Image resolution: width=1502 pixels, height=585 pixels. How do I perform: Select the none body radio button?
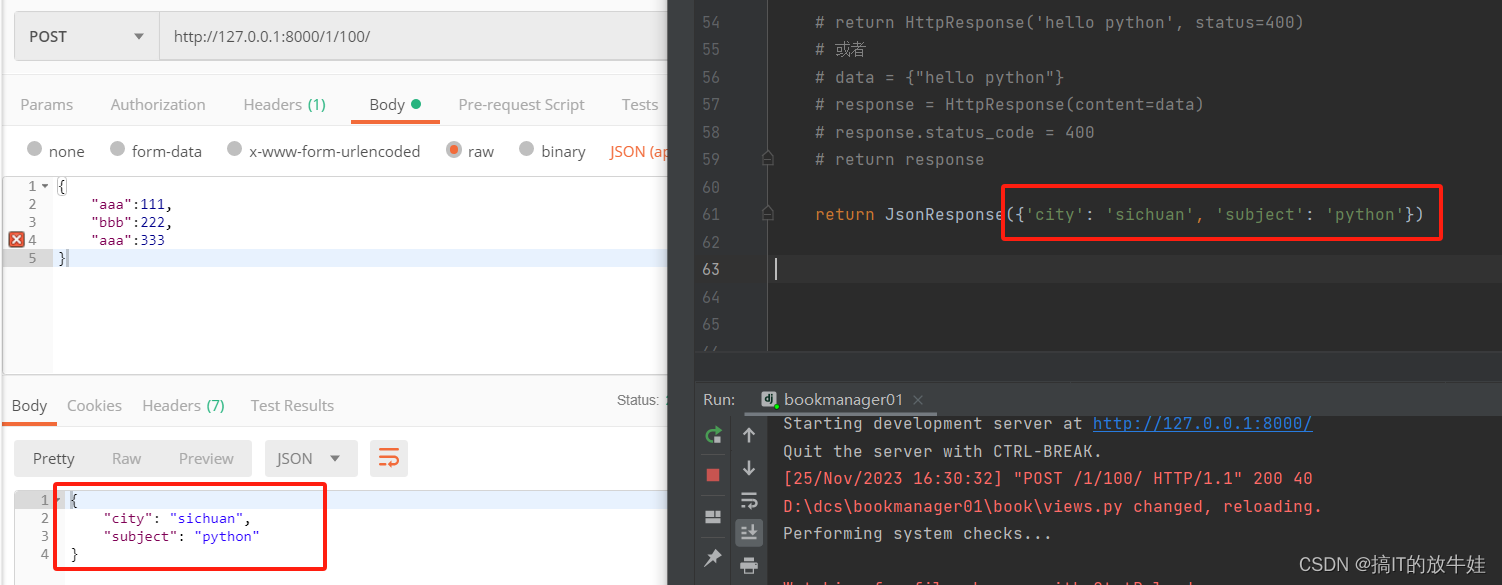35,150
